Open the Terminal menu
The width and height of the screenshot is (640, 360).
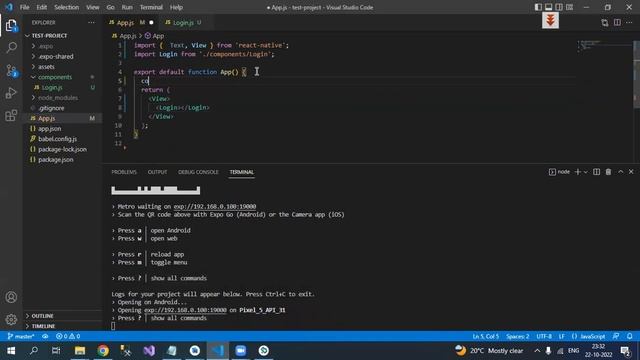(151, 7)
